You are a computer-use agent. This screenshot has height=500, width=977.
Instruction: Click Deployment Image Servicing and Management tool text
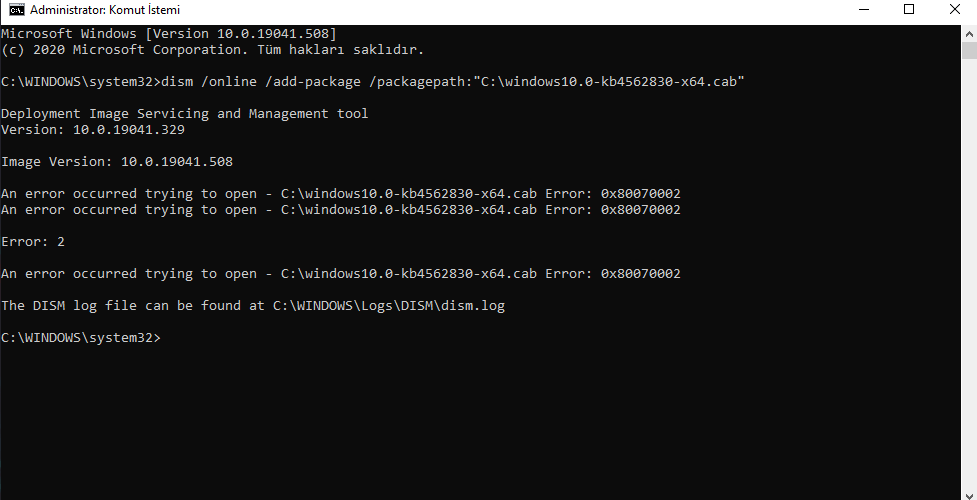point(184,113)
